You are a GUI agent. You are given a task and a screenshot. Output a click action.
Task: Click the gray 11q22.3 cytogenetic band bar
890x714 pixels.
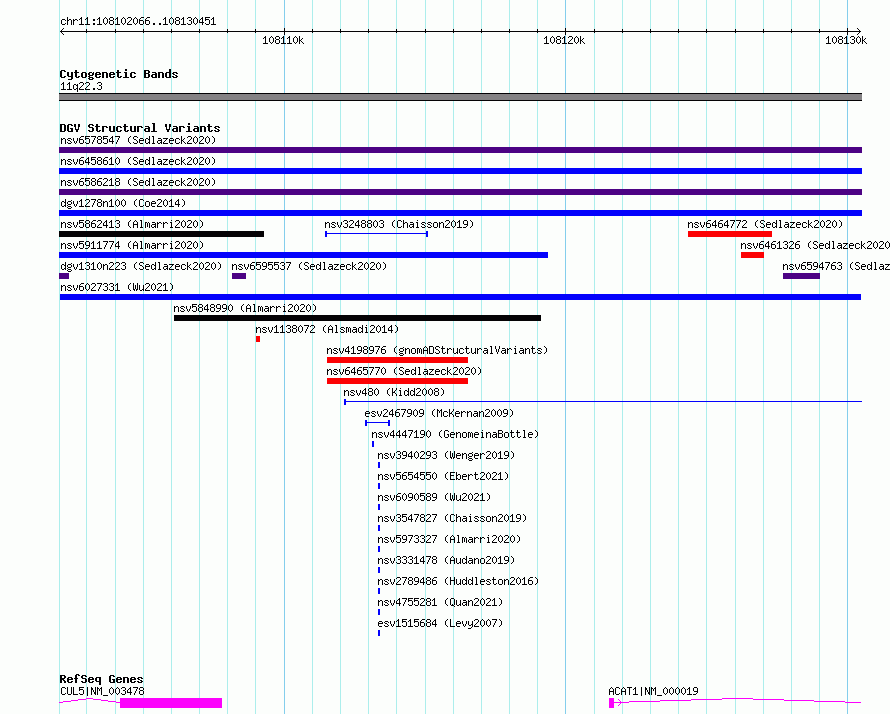460,97
